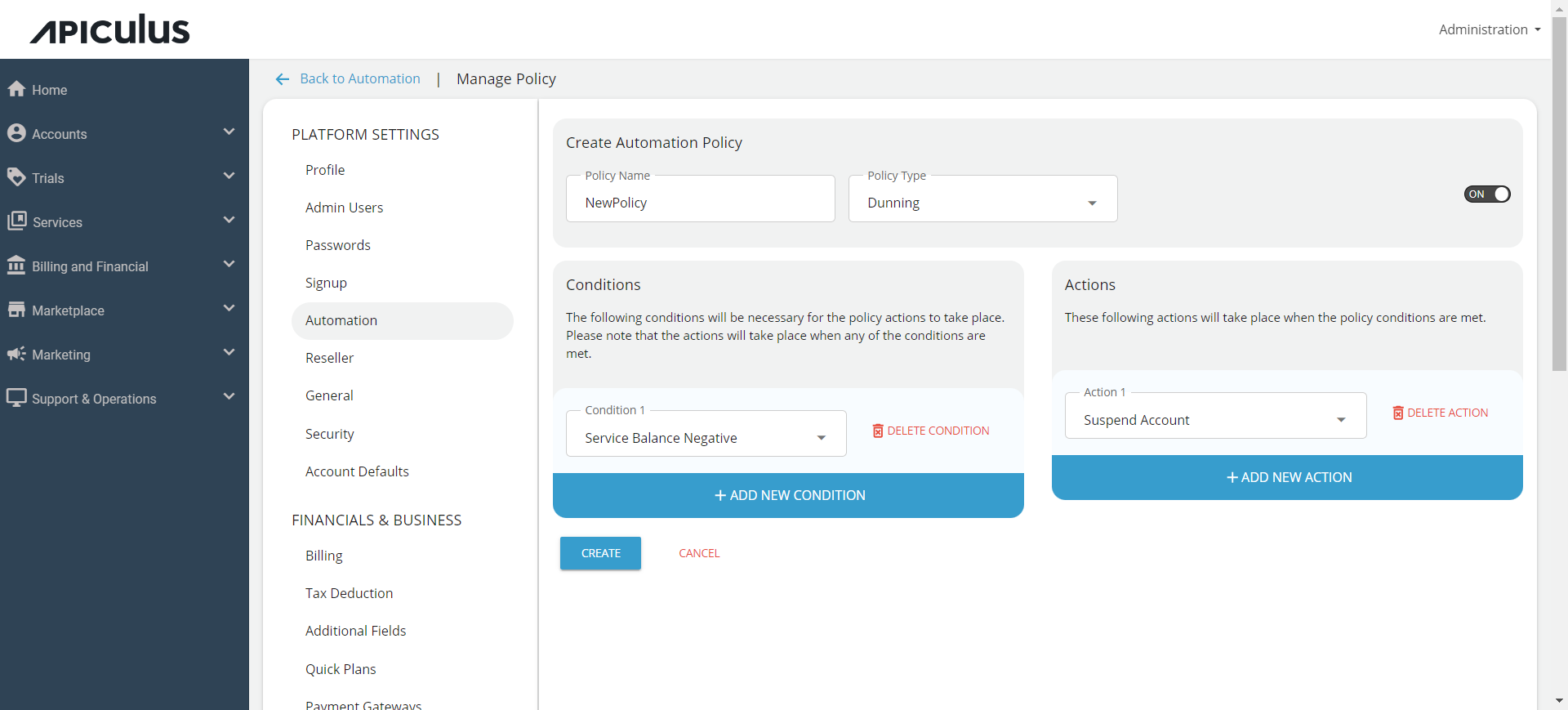Click the Billing and Financial bank icon

click(x=16, y=266)
